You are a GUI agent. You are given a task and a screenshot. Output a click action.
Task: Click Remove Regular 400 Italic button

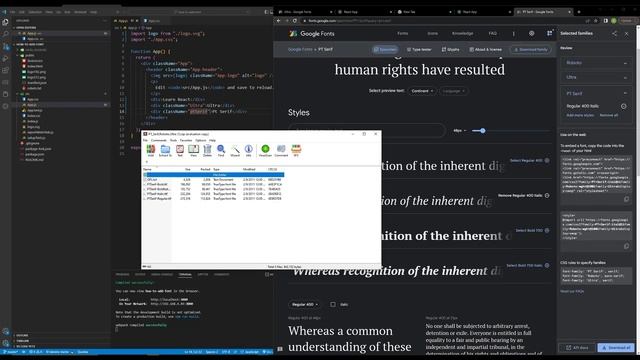tap(524, 196)
